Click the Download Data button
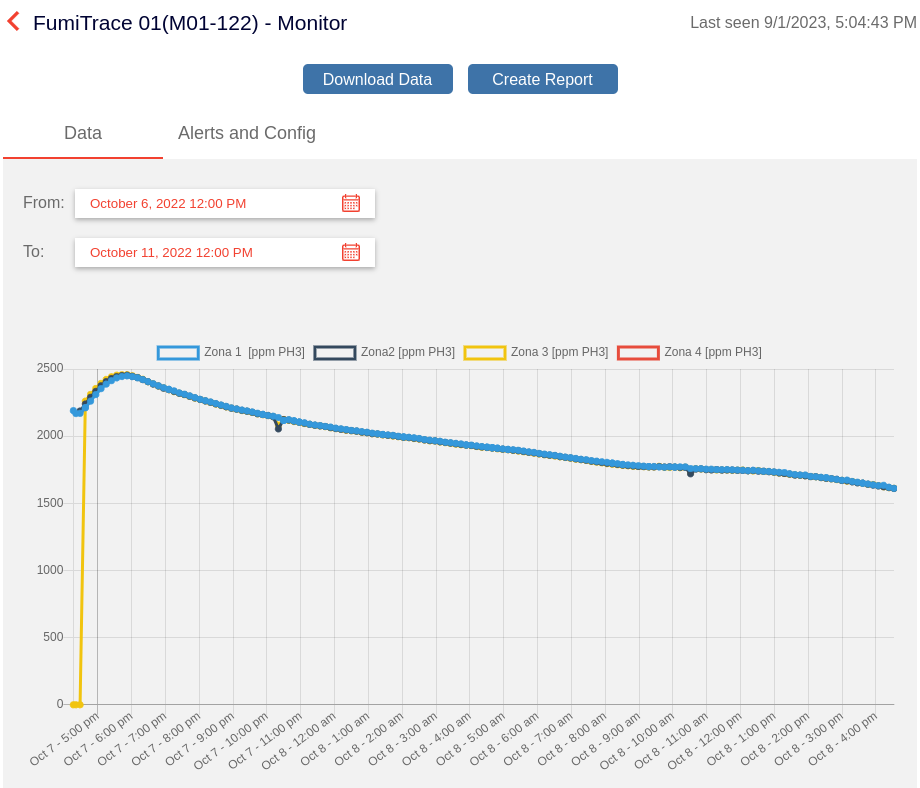 [377, 79]
